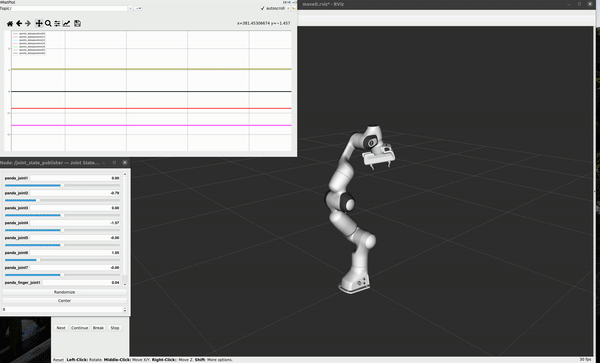
Task: Click the Continue button
Action: pyautogui.click(x=80, y=328)
